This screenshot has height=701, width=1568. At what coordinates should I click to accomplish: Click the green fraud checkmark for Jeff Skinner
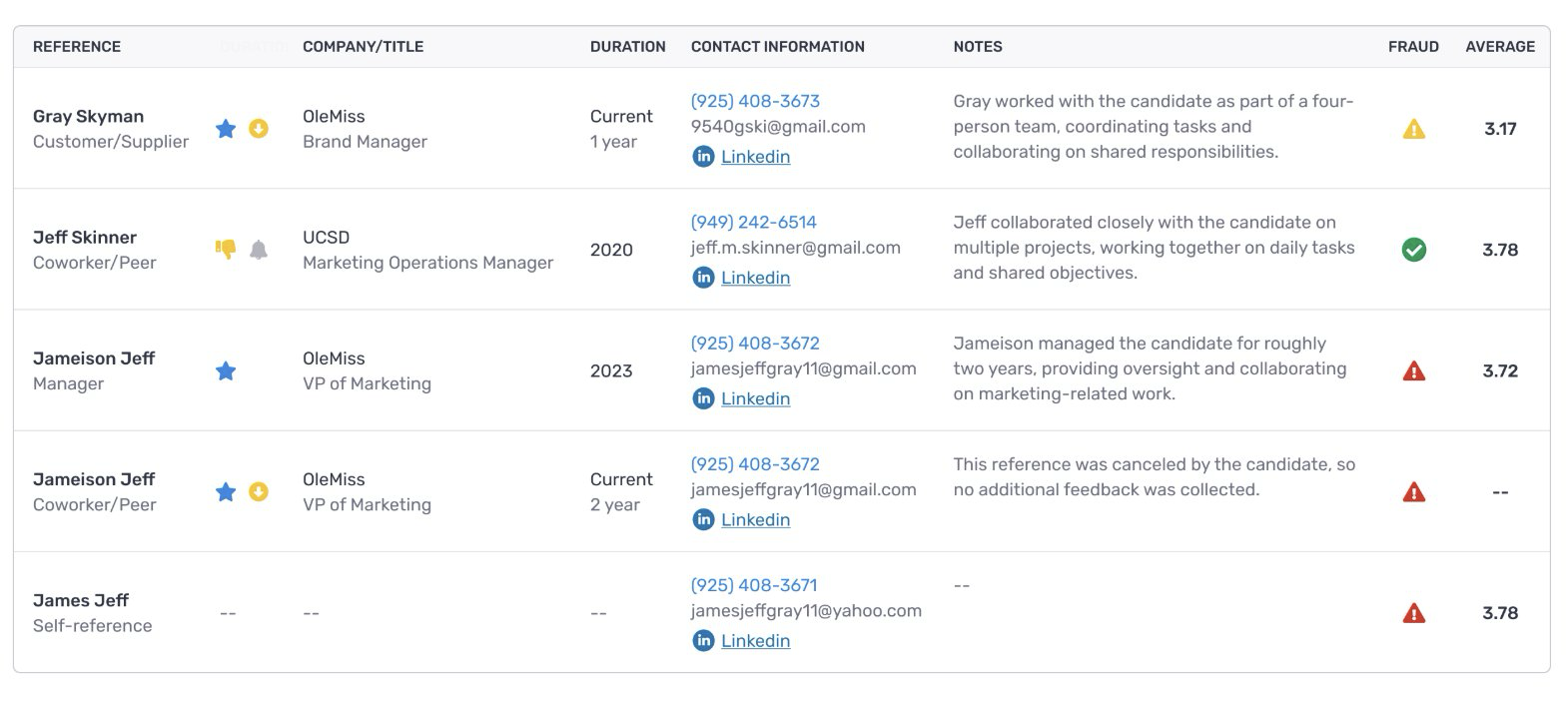coord(1413,250)
